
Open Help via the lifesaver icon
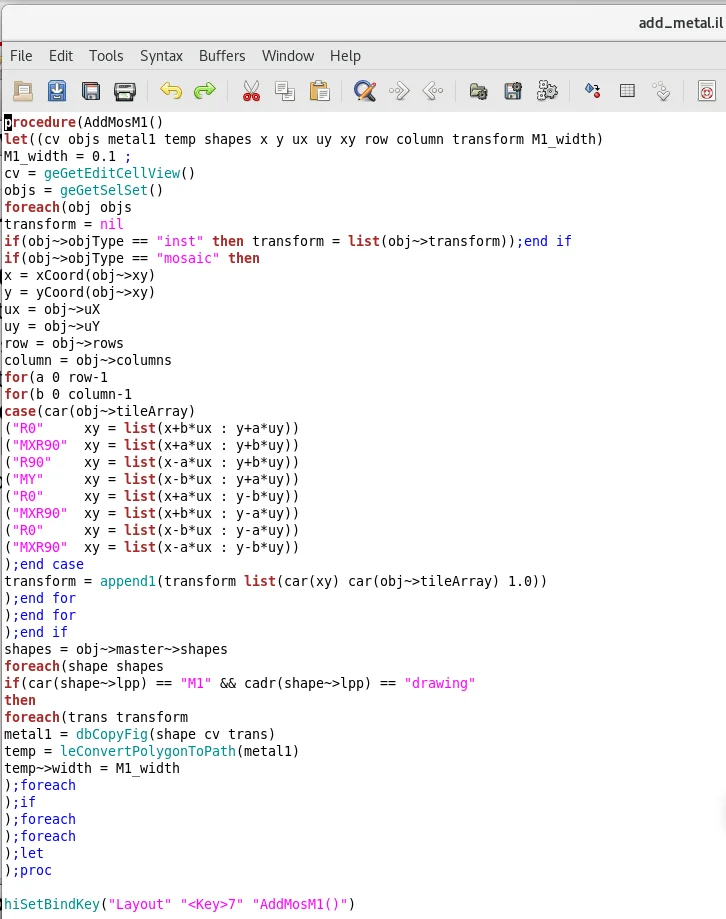click(x=707, y=91)
